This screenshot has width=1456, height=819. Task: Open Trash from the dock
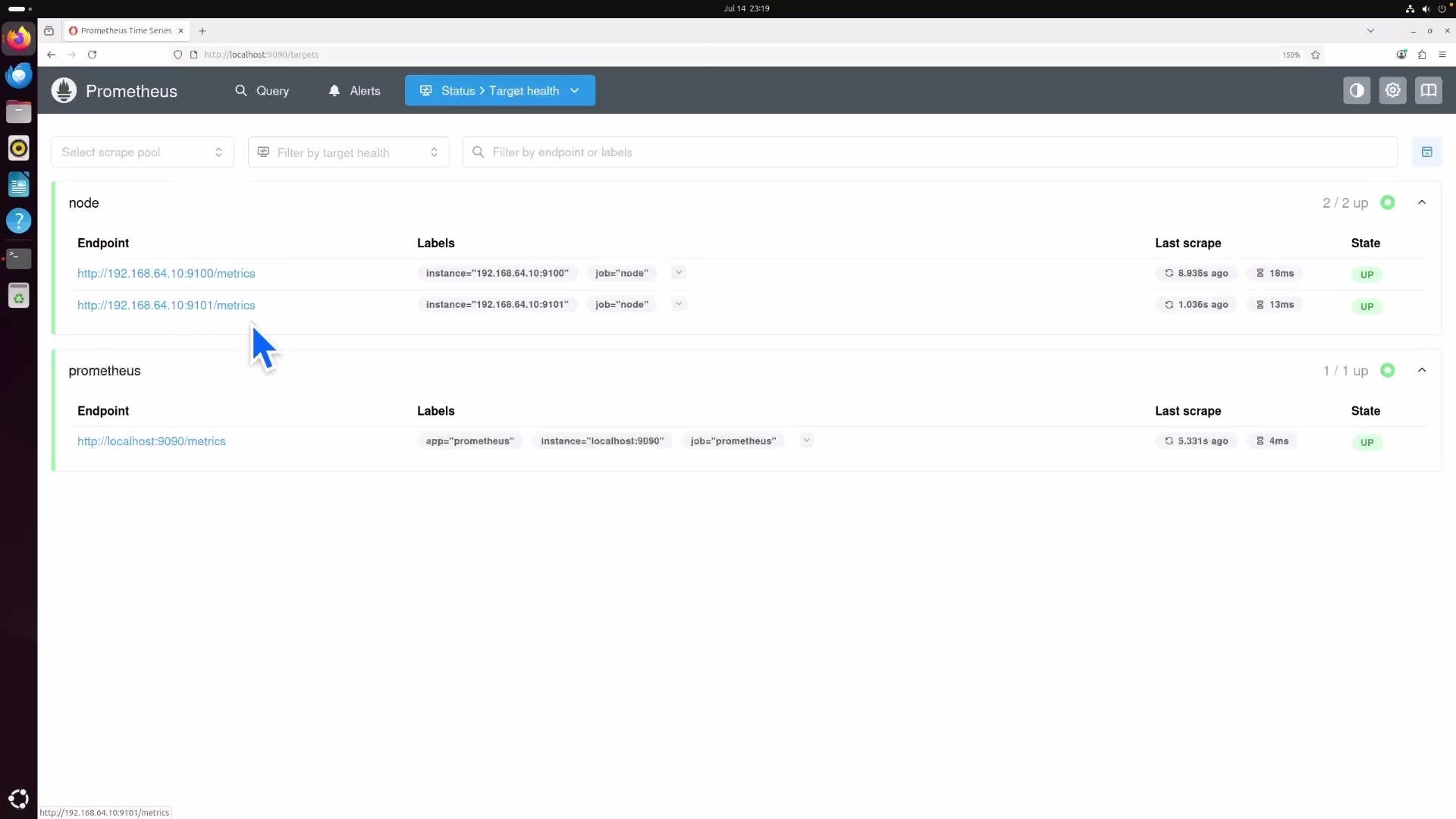pos(18,296)
